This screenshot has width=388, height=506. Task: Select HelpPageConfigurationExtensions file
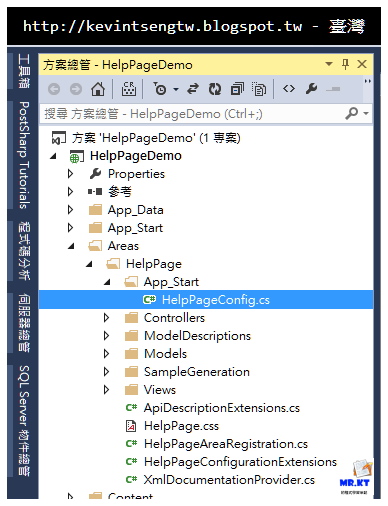(240, 462)
